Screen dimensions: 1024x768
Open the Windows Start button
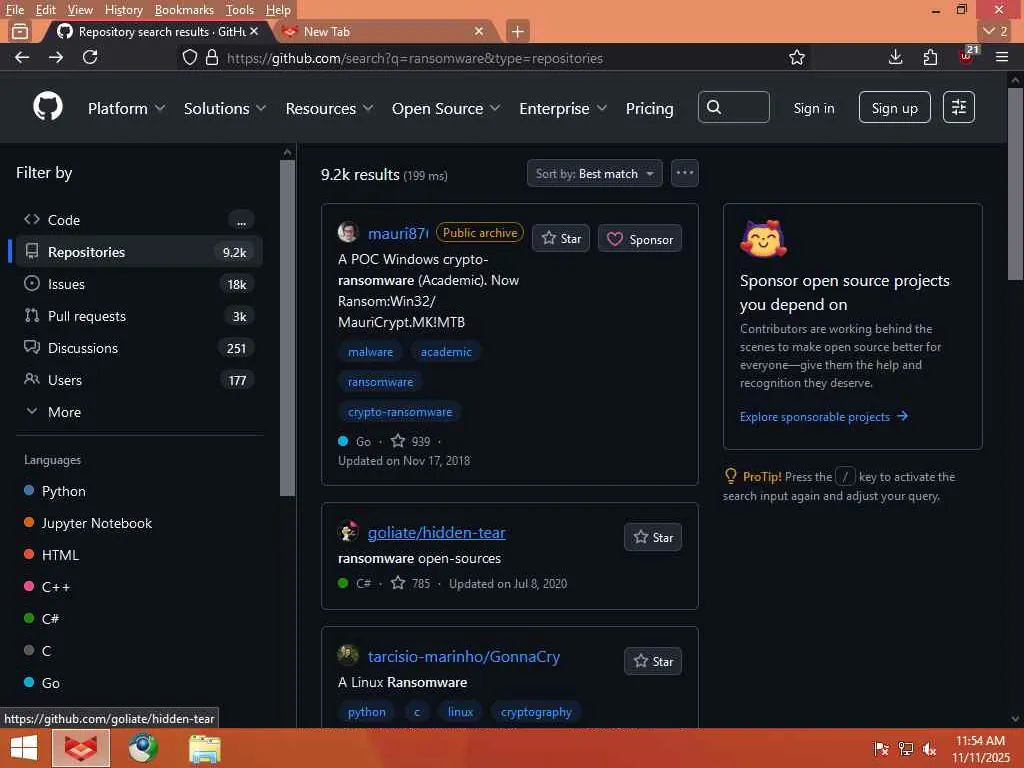[x=24, y=748]
